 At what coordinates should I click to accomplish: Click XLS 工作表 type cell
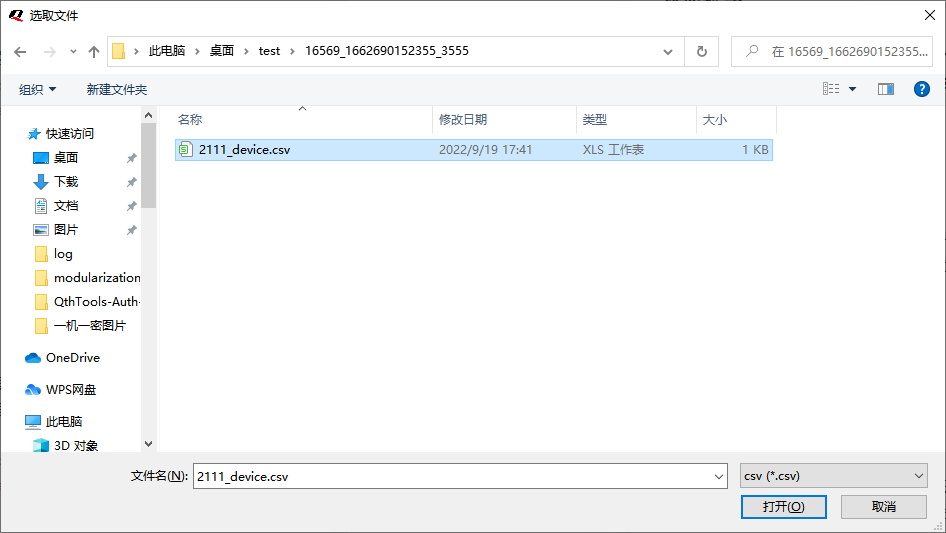pyautogui.click(x=614, y=150)
